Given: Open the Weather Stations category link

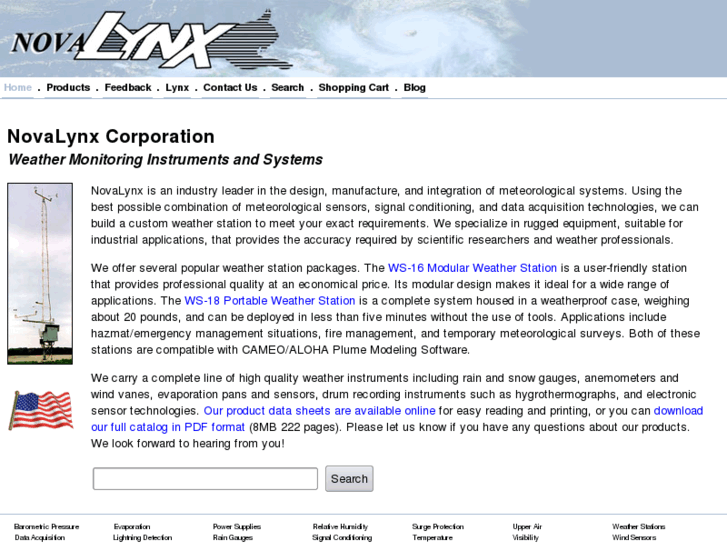Looking at the screenshot, I should point(638,526).
